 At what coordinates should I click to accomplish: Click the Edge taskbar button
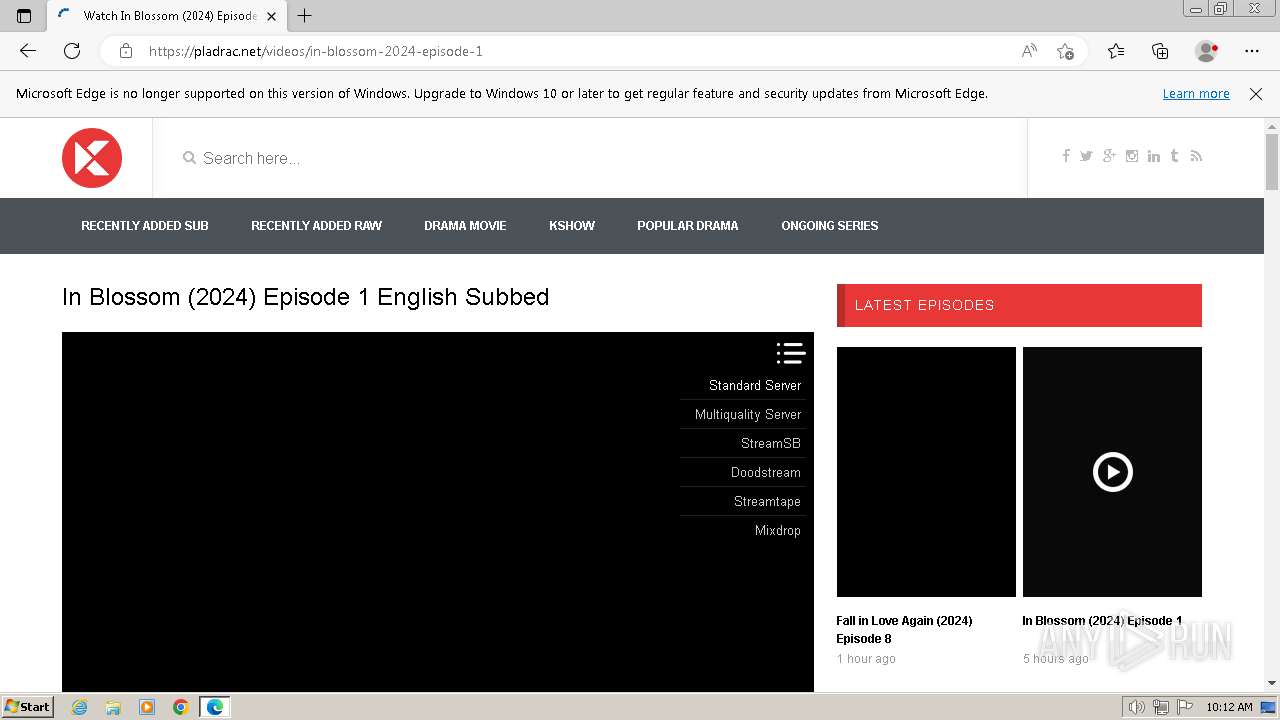coord(215,707)
